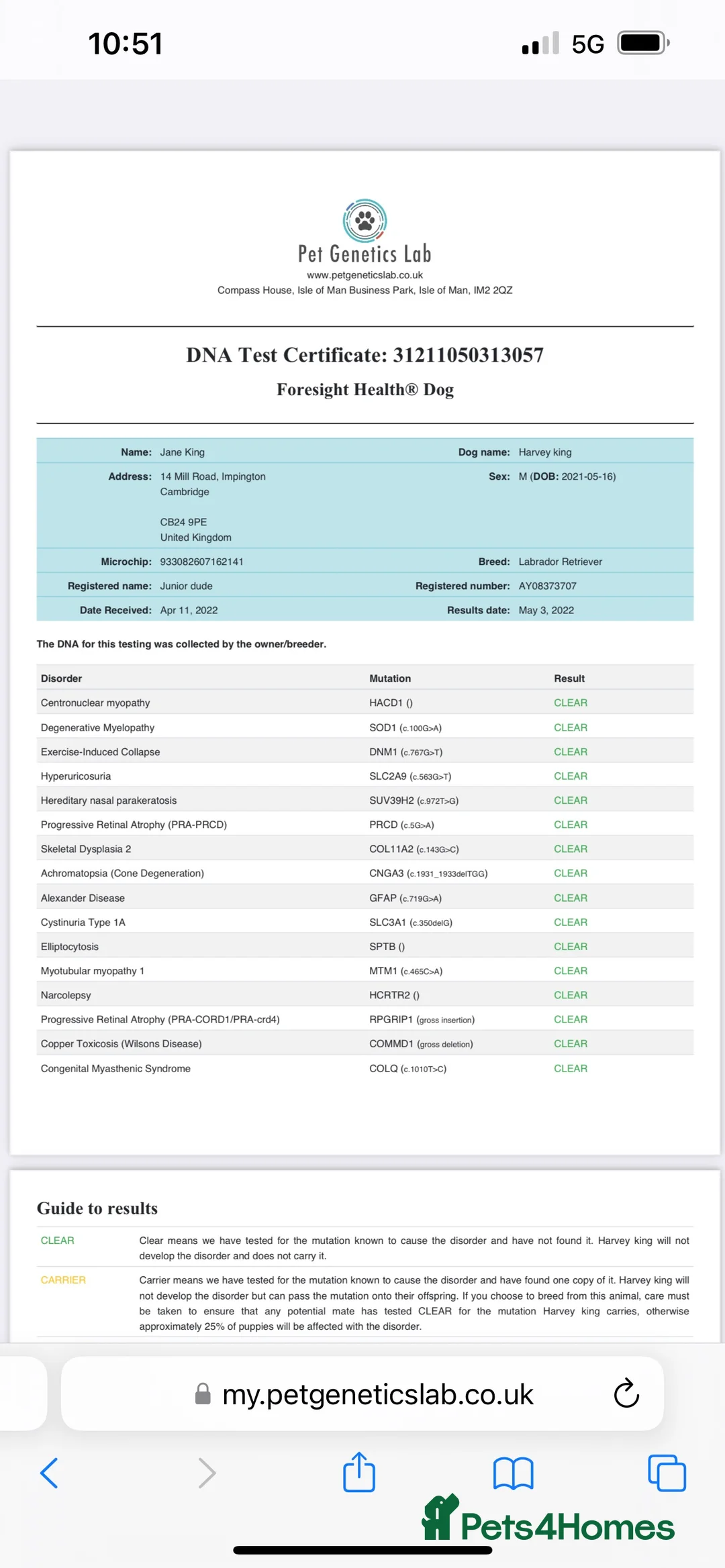This screenshot has width=725, height=1568.
Task: Tap the padlock icon in address bar
Action: point(203,1394)
